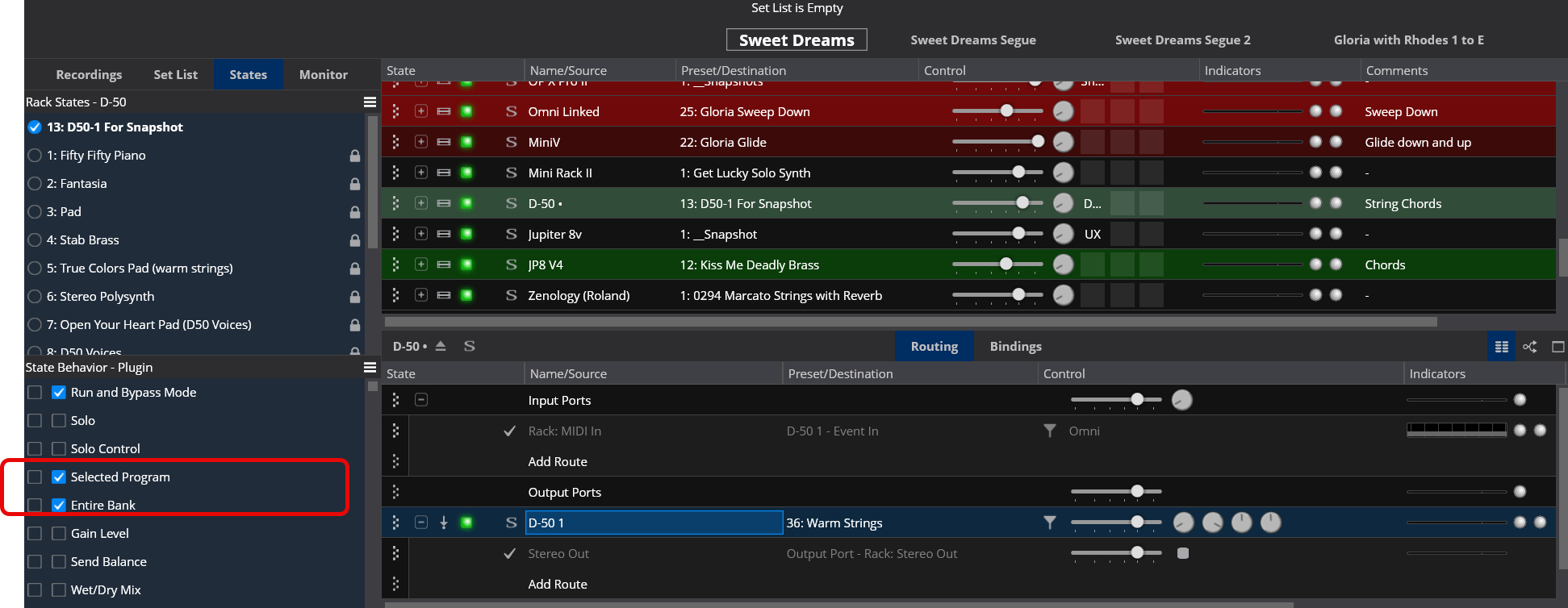1568x608 pixels.
Task: Toggle the green run LED for MiniV
Action: pyautogui.click(x=466, y=142)
